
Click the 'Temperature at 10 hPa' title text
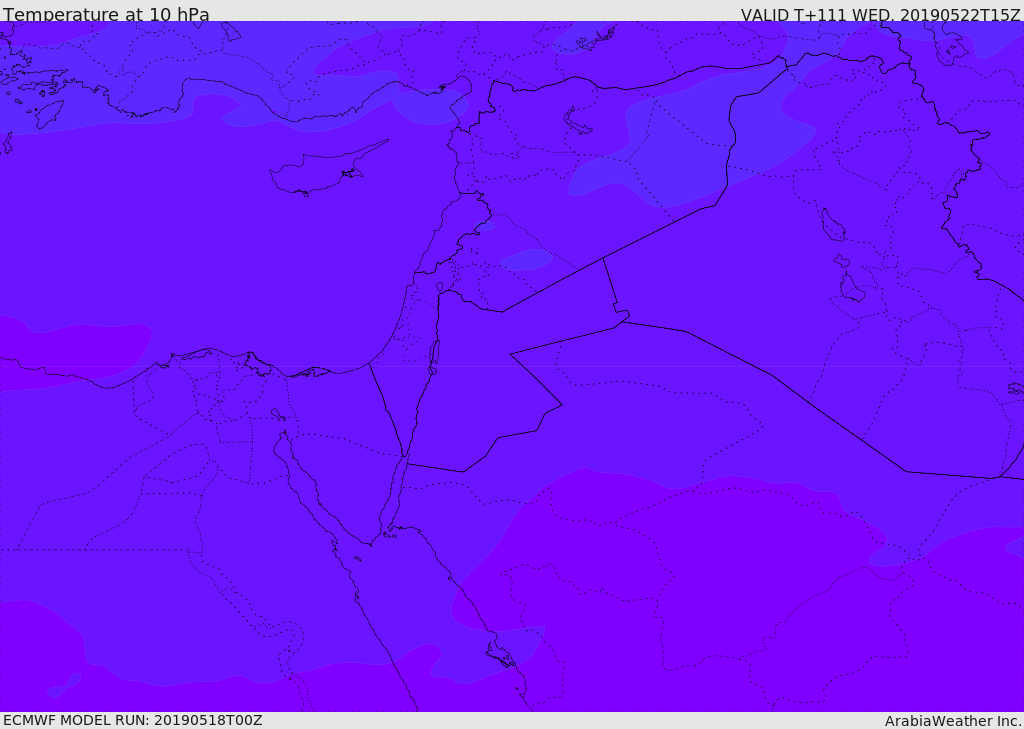coord(106,14)
